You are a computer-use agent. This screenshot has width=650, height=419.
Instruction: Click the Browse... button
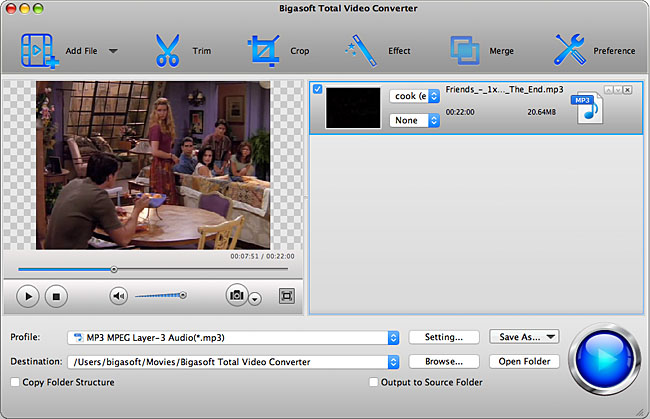[444, 362]
